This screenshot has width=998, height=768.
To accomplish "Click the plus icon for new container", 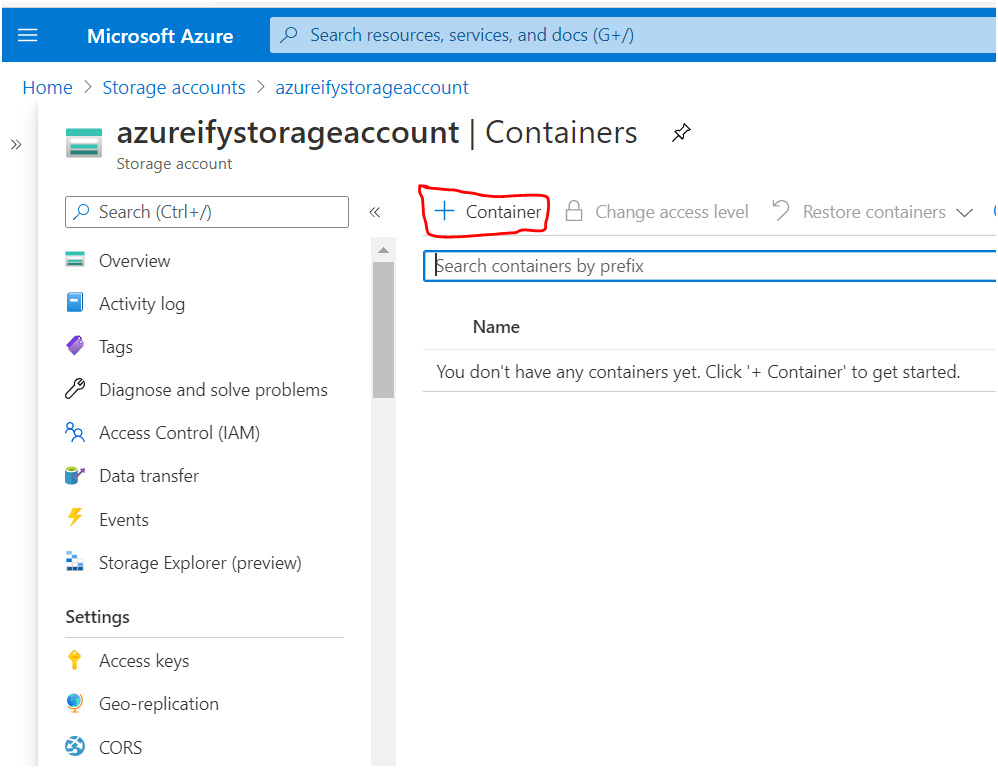I will [444, 211].
